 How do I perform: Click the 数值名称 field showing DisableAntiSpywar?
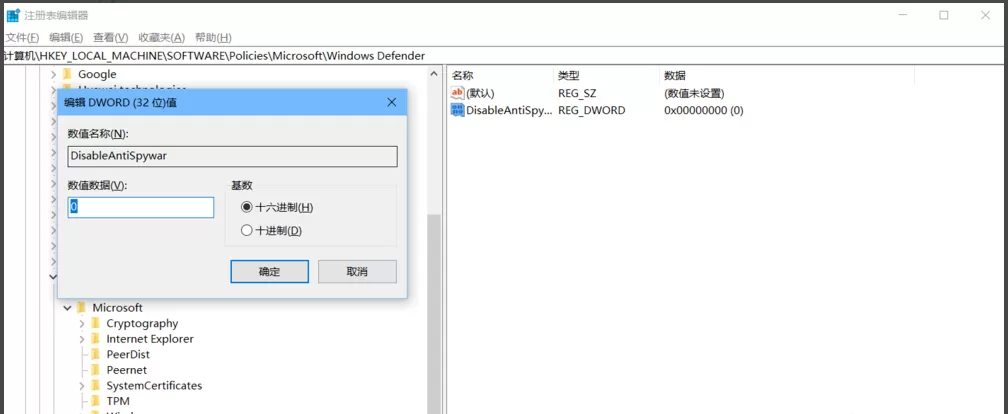tap(233, 157)
